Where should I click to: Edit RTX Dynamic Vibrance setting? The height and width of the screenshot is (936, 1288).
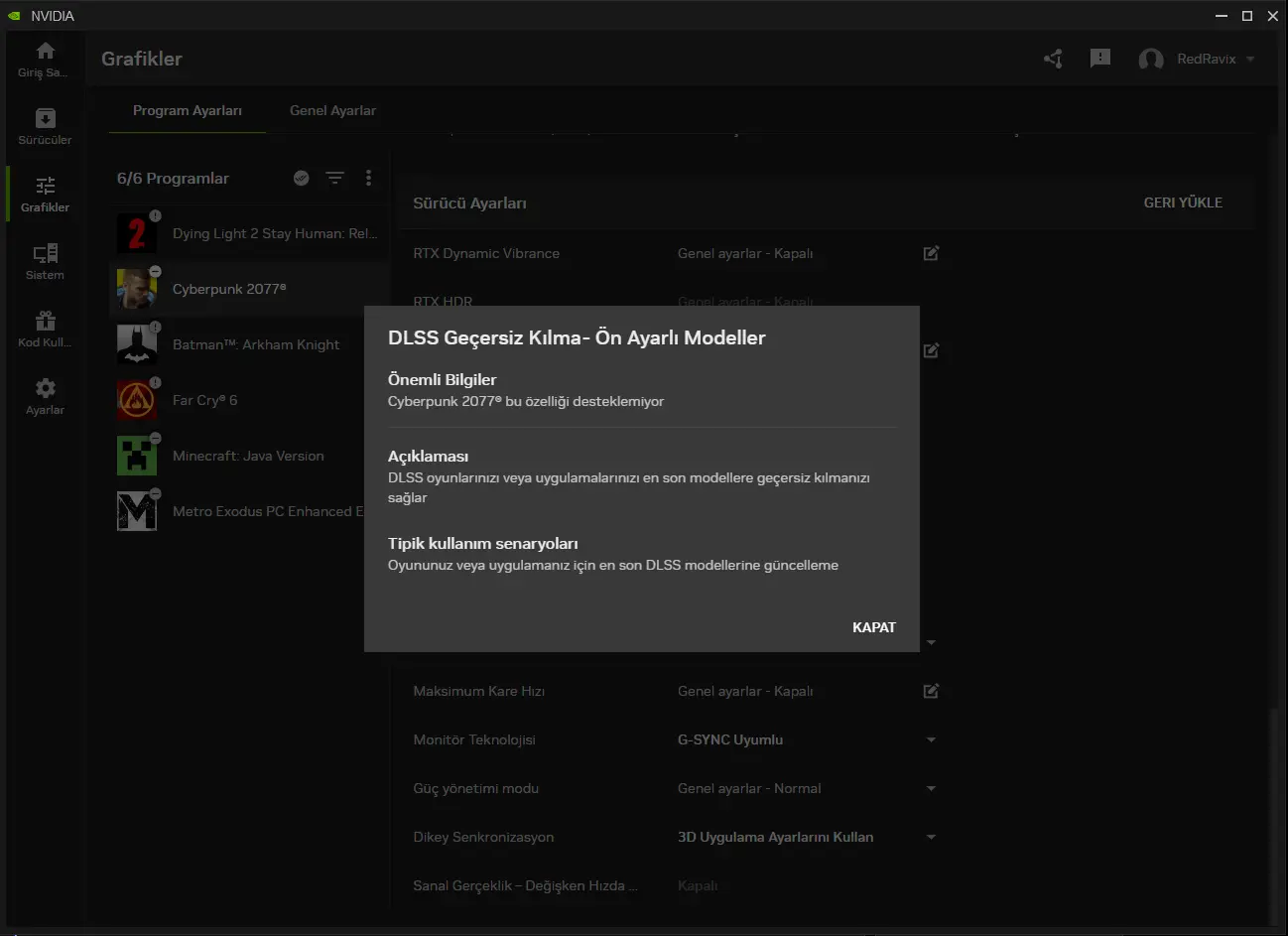pyautogui.click(x=931, y=253)
